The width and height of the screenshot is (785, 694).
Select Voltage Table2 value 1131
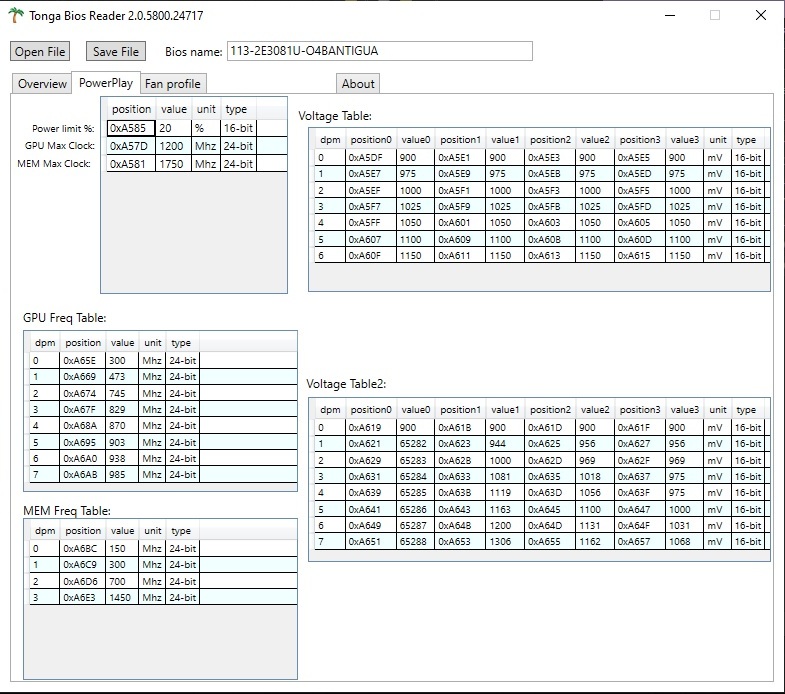click(595, 525)
